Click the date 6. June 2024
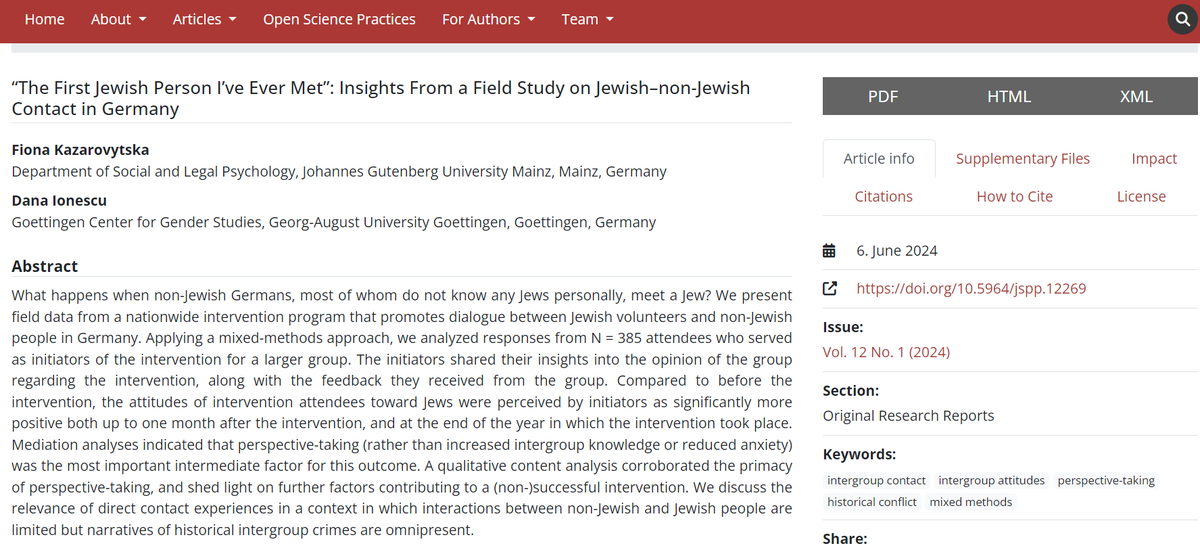 coord(897,251)
